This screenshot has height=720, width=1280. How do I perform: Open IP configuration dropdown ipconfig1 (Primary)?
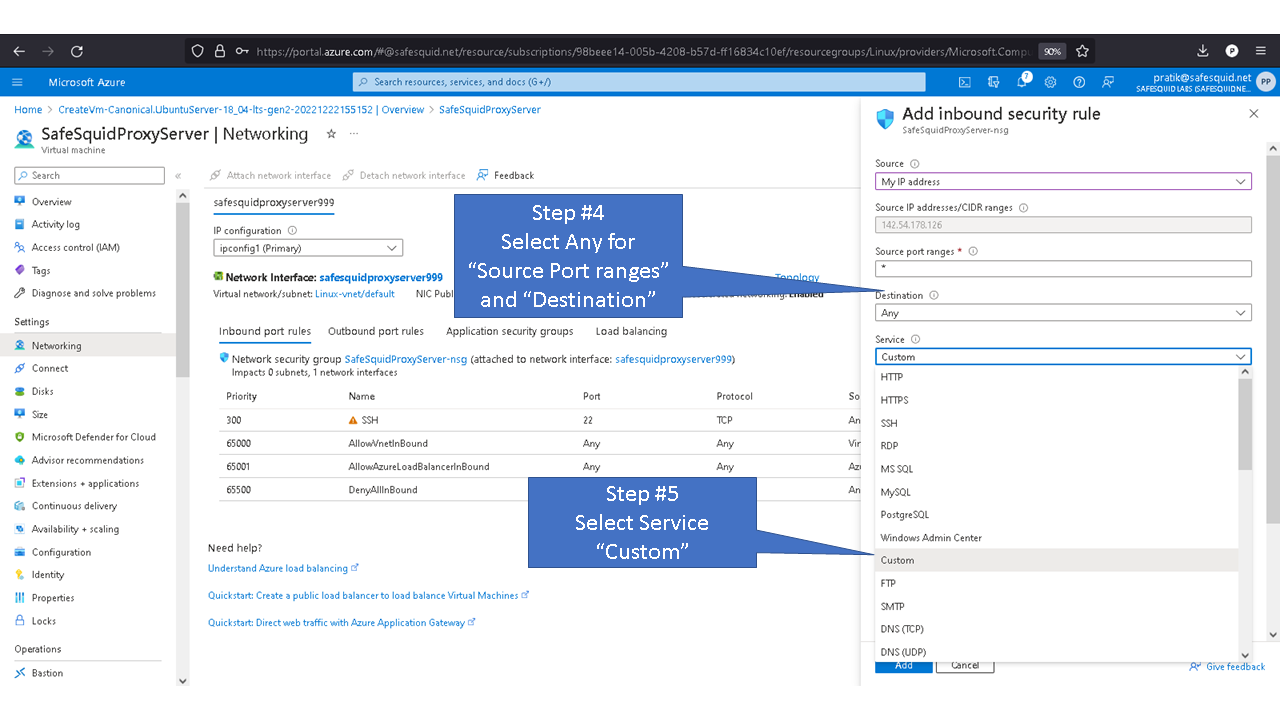tap(308, 248)
